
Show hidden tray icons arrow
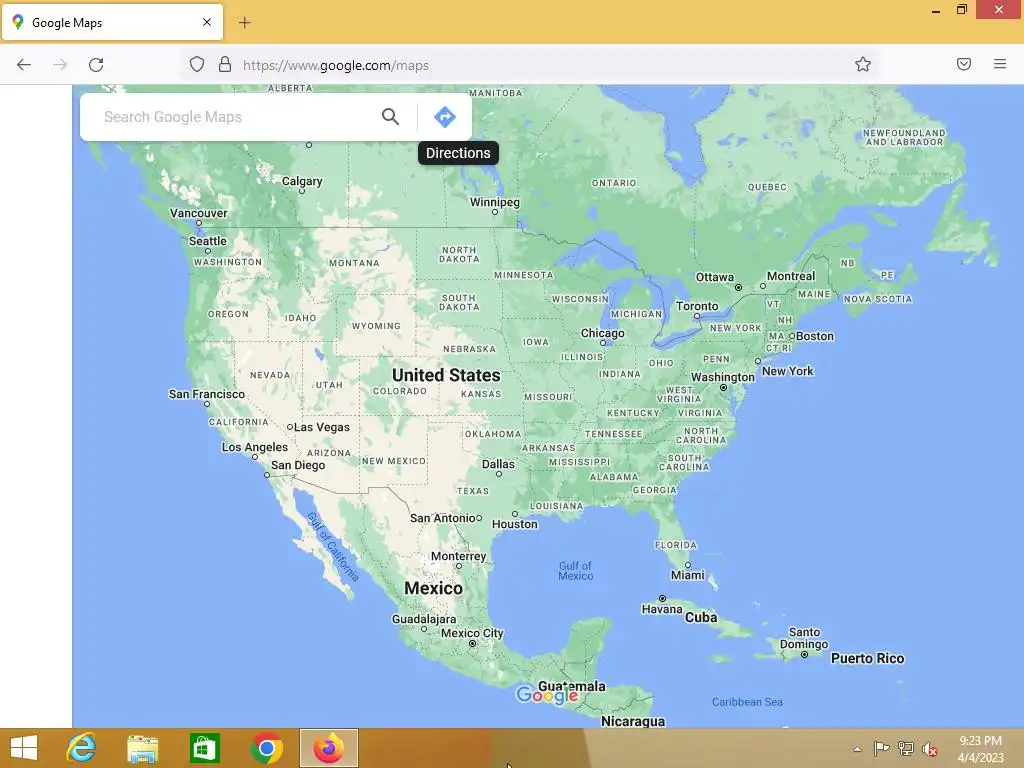click(857, 749)
